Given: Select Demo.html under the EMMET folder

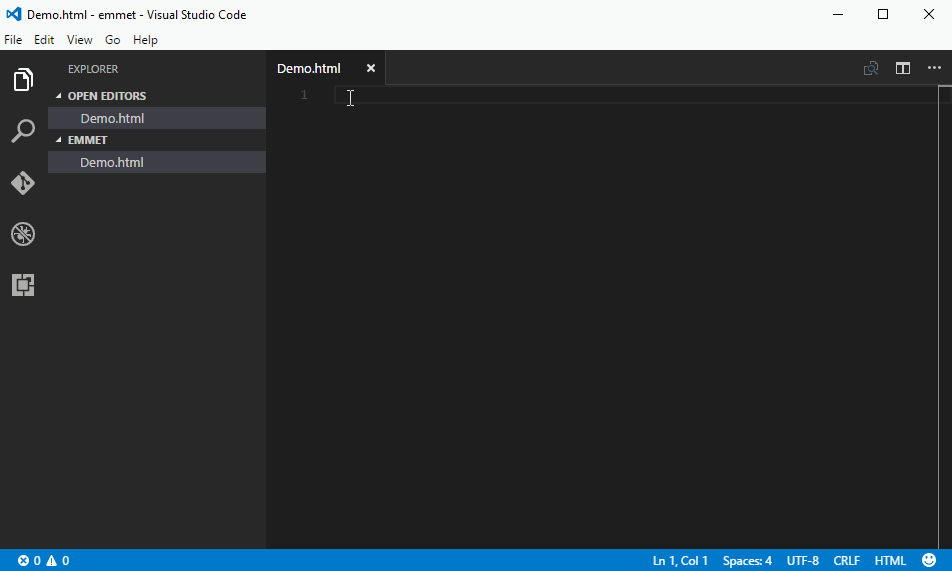Looking at the screenshot, I should 112,162.
